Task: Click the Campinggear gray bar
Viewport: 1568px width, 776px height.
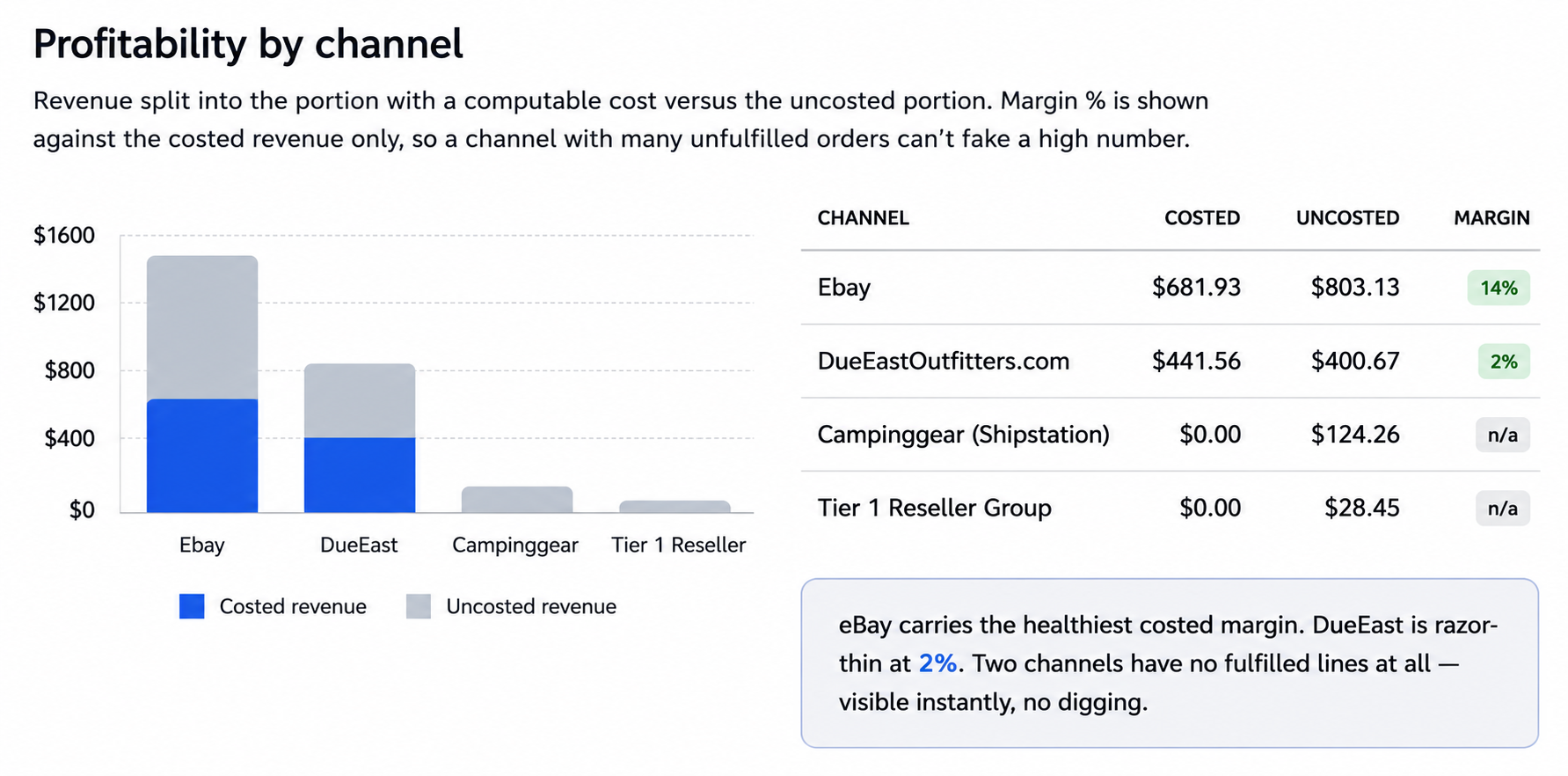Action: point(517,500)
